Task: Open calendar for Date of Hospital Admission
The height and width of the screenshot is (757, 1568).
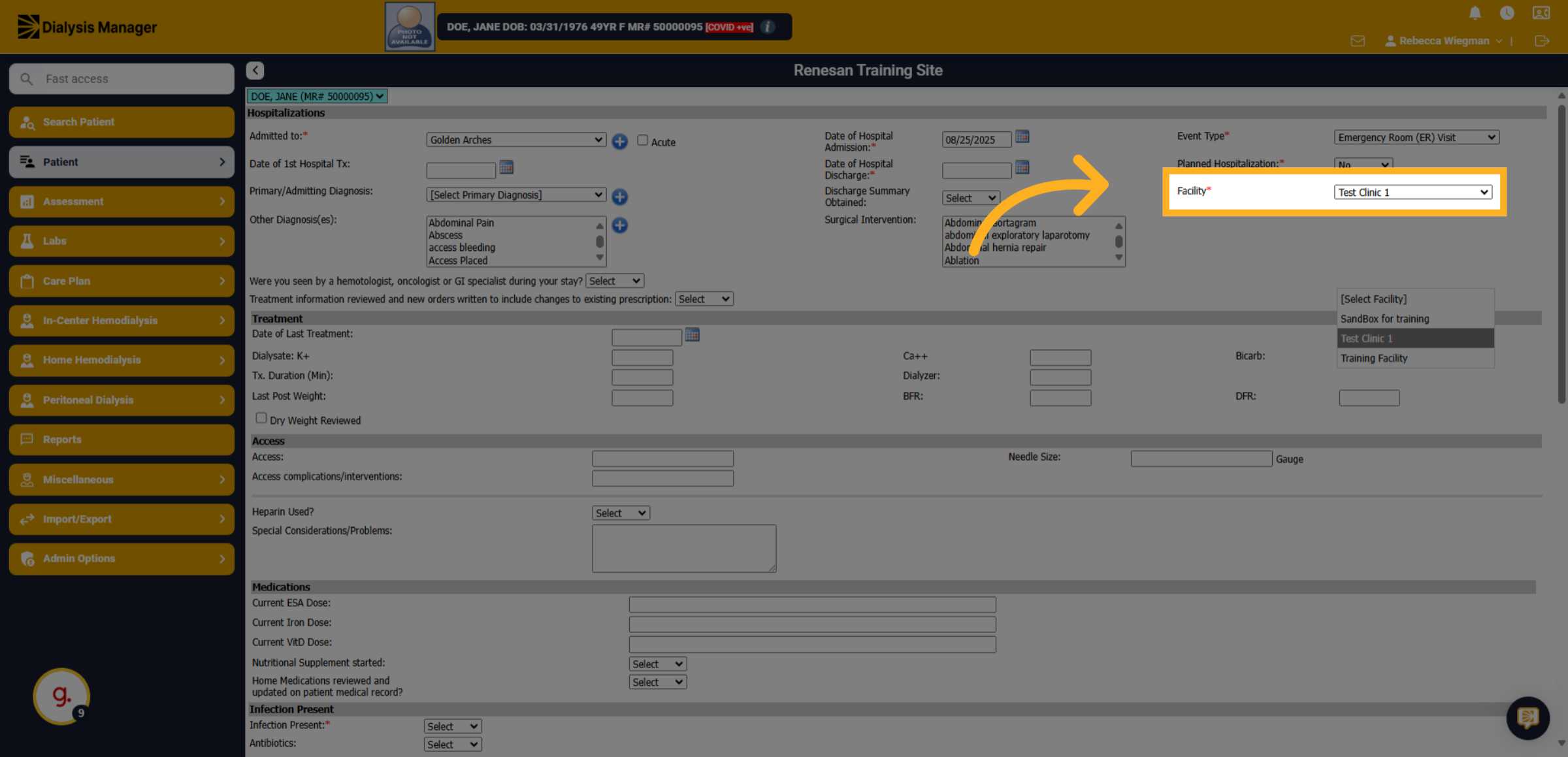Action: tap(1022, 137)
